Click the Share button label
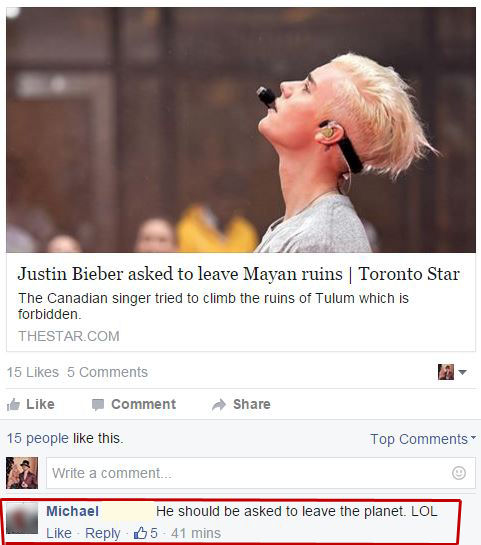481x545 pixels. (x=252, y=404)
